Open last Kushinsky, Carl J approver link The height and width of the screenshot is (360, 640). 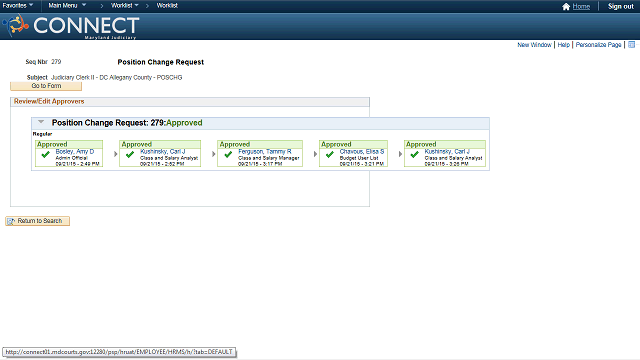[447, 151]
